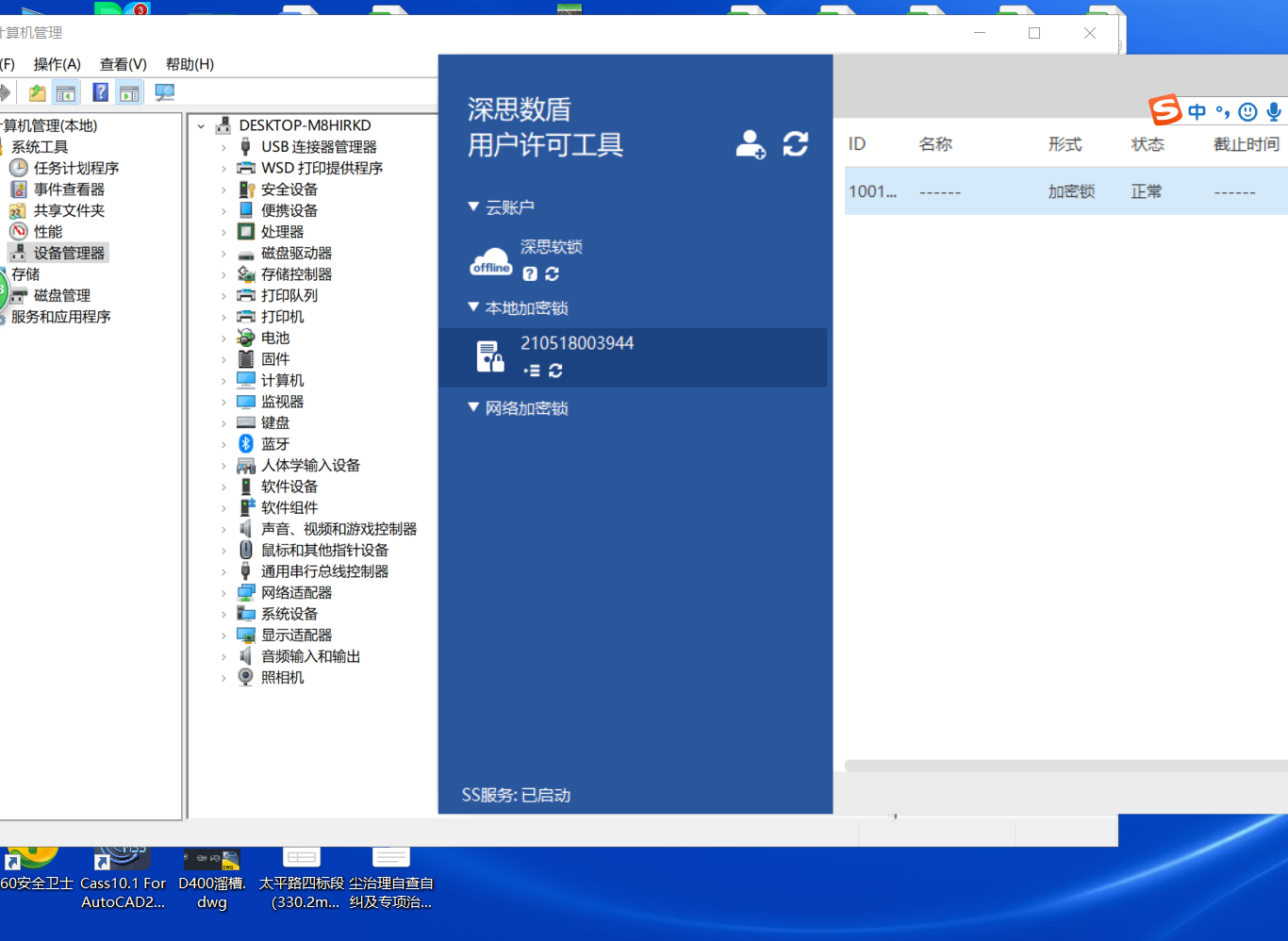Open the 操作(A) menu
The image size is (1288, 941).
pyautogui.click(x=57, y=64)
